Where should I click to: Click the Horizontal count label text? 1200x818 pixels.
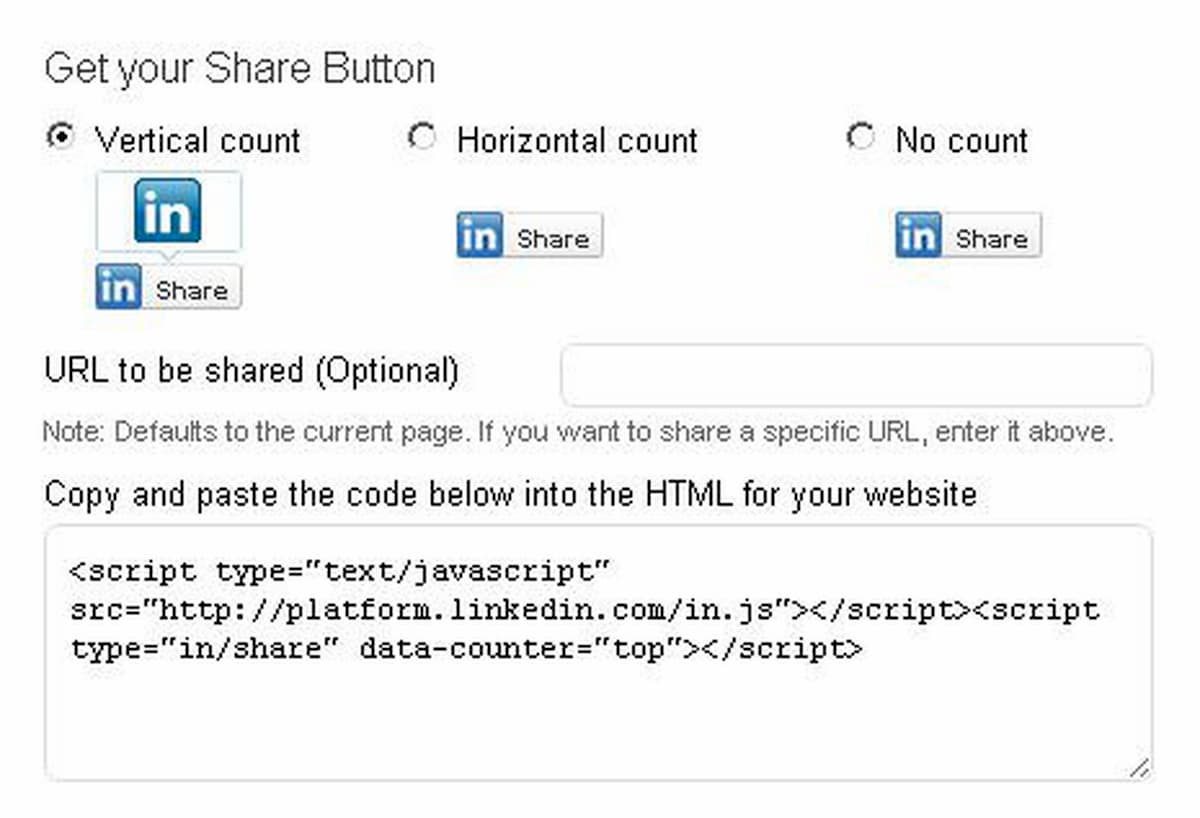click(x=577, y=140)
